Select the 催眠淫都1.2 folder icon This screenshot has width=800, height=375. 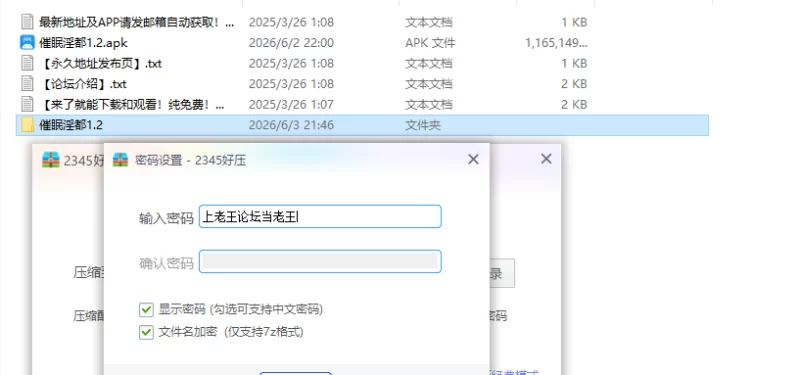coord(27,124)
